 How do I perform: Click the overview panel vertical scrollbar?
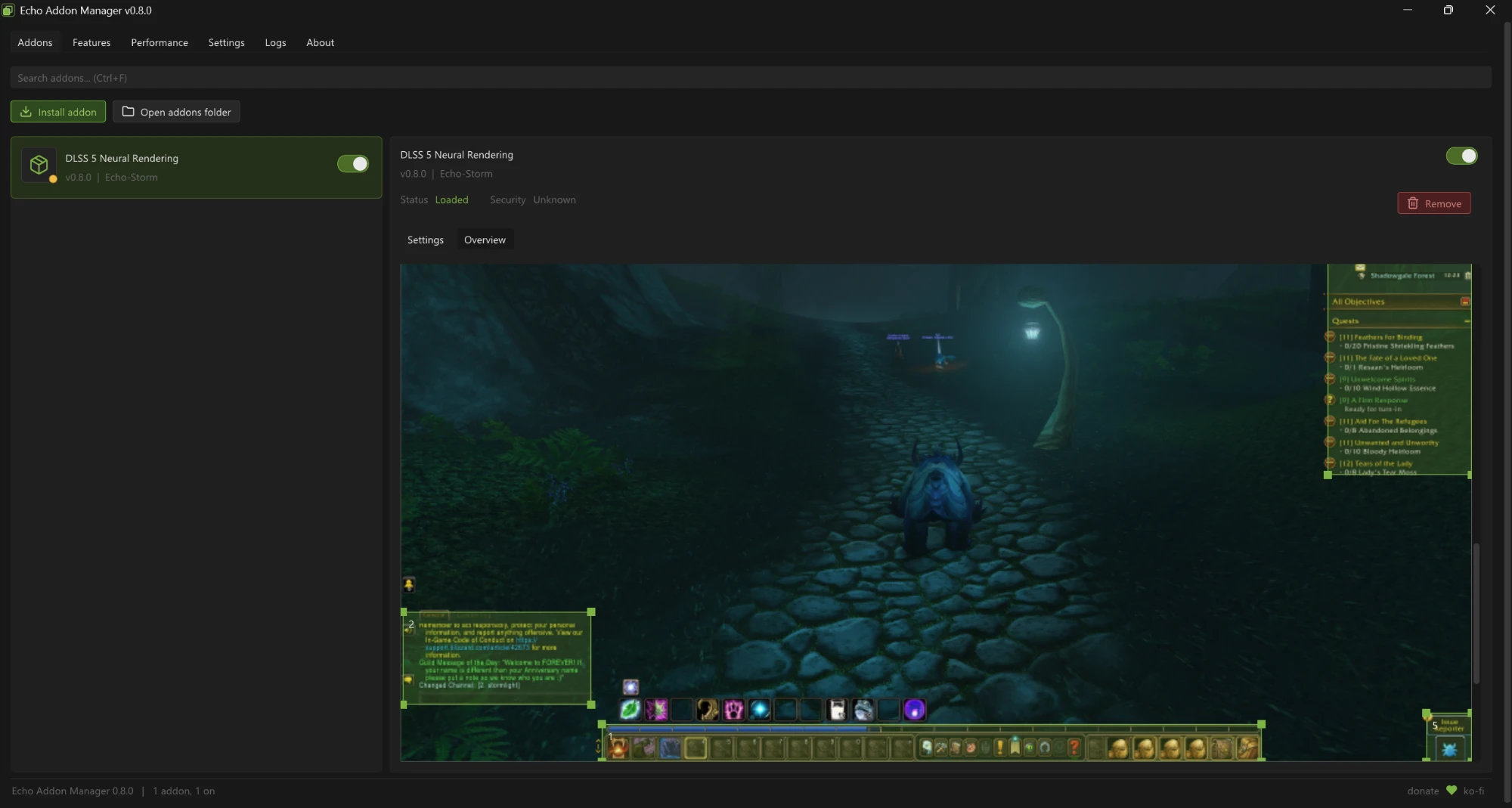(1476, 613)
